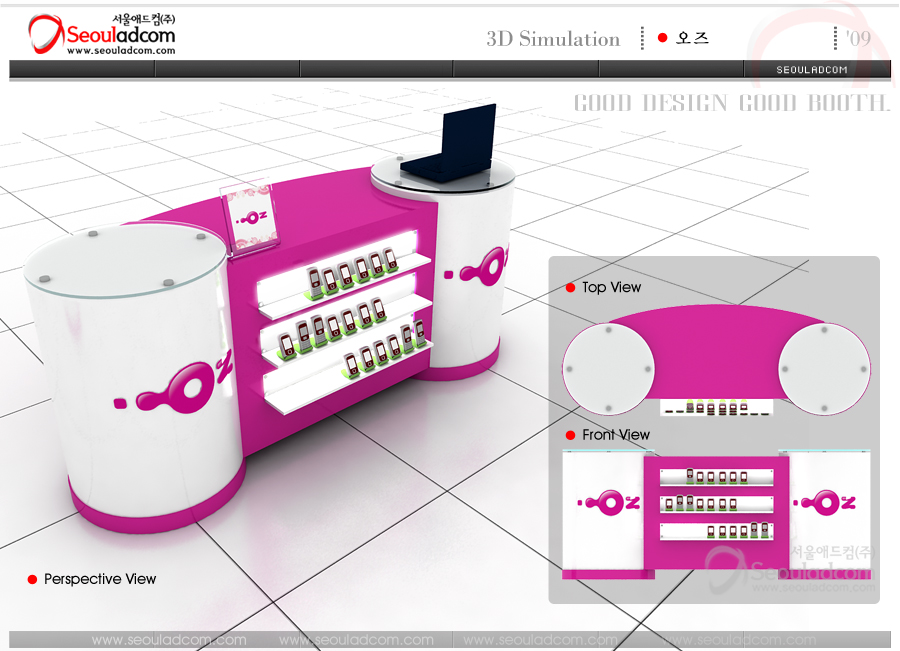This screenshot has width=900, height=651.
Task: Select the 3D Simulation title text
Action: click(553, 39)
